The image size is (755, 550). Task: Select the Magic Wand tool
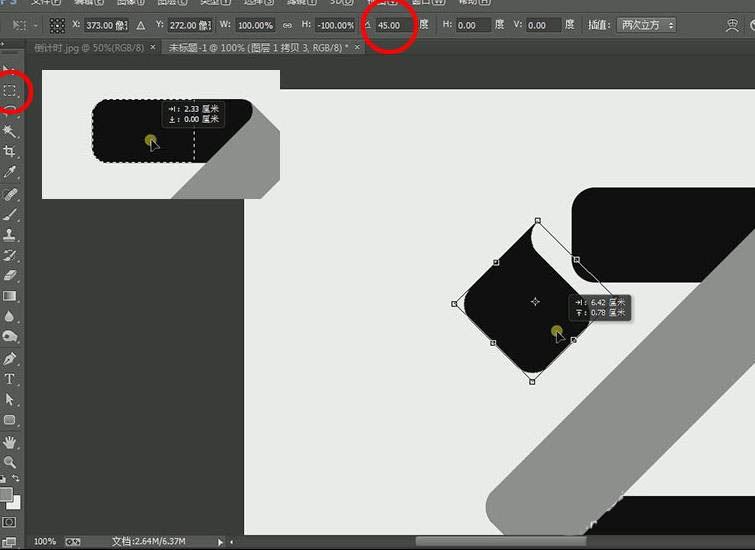pos(10,131)
